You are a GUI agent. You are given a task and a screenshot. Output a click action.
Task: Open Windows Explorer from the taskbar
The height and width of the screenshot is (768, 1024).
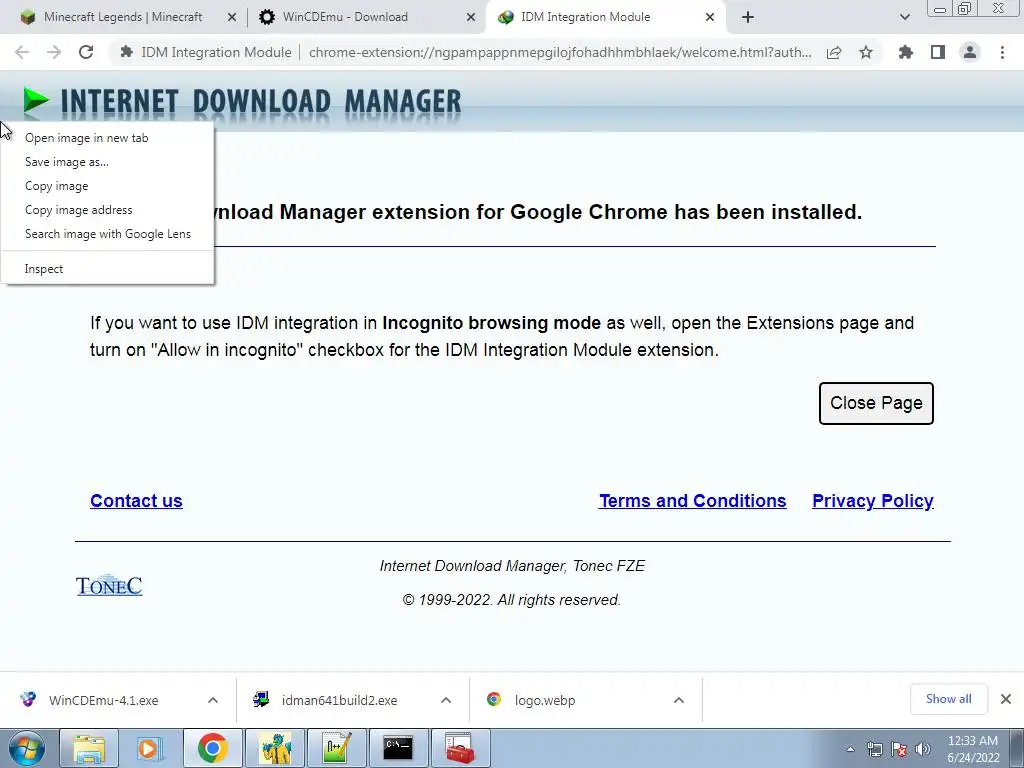pyautogui.click(x=89, y=748)
